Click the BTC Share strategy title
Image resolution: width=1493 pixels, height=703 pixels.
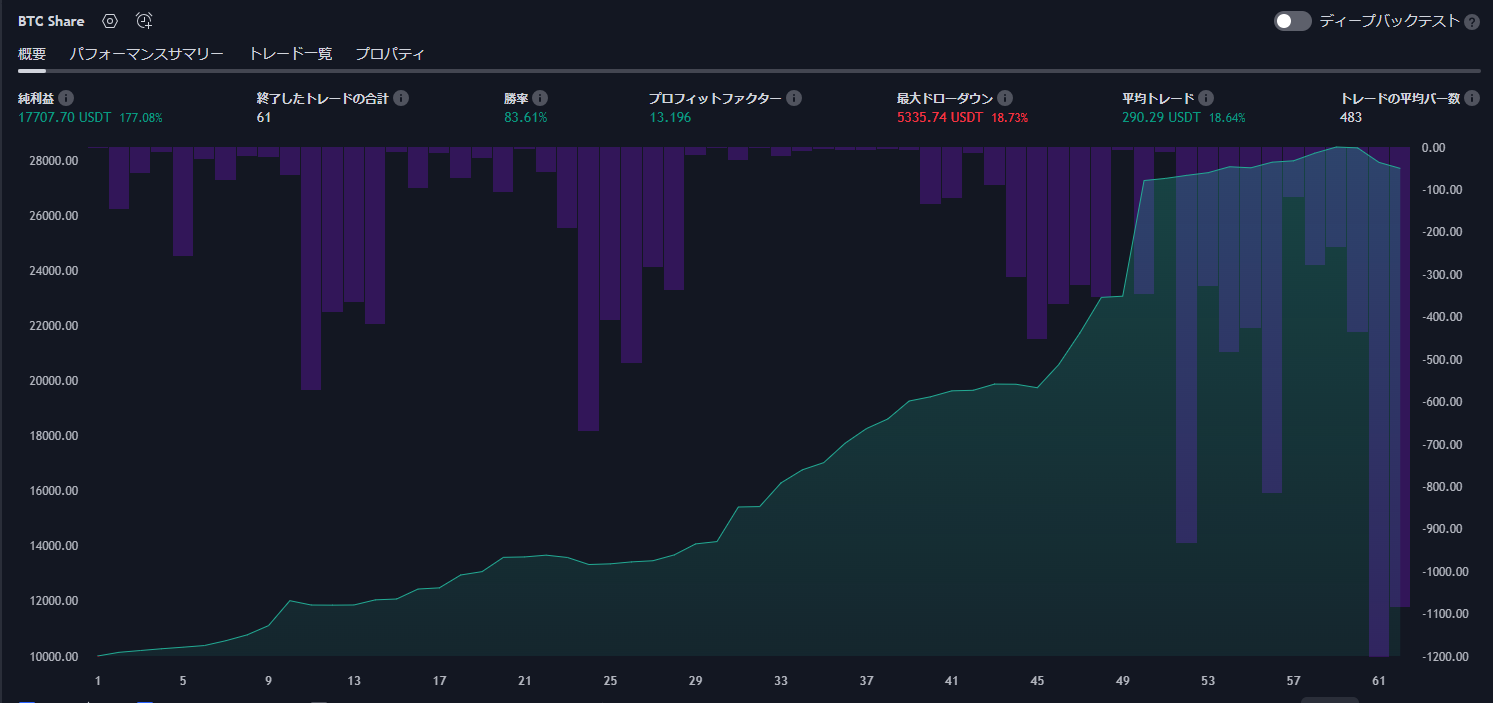51,21
